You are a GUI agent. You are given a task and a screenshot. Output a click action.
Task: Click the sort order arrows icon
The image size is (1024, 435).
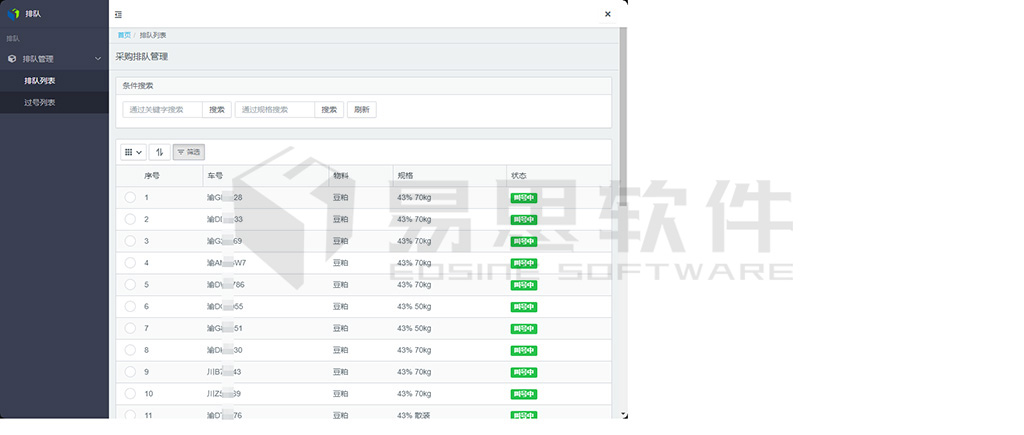159,152
